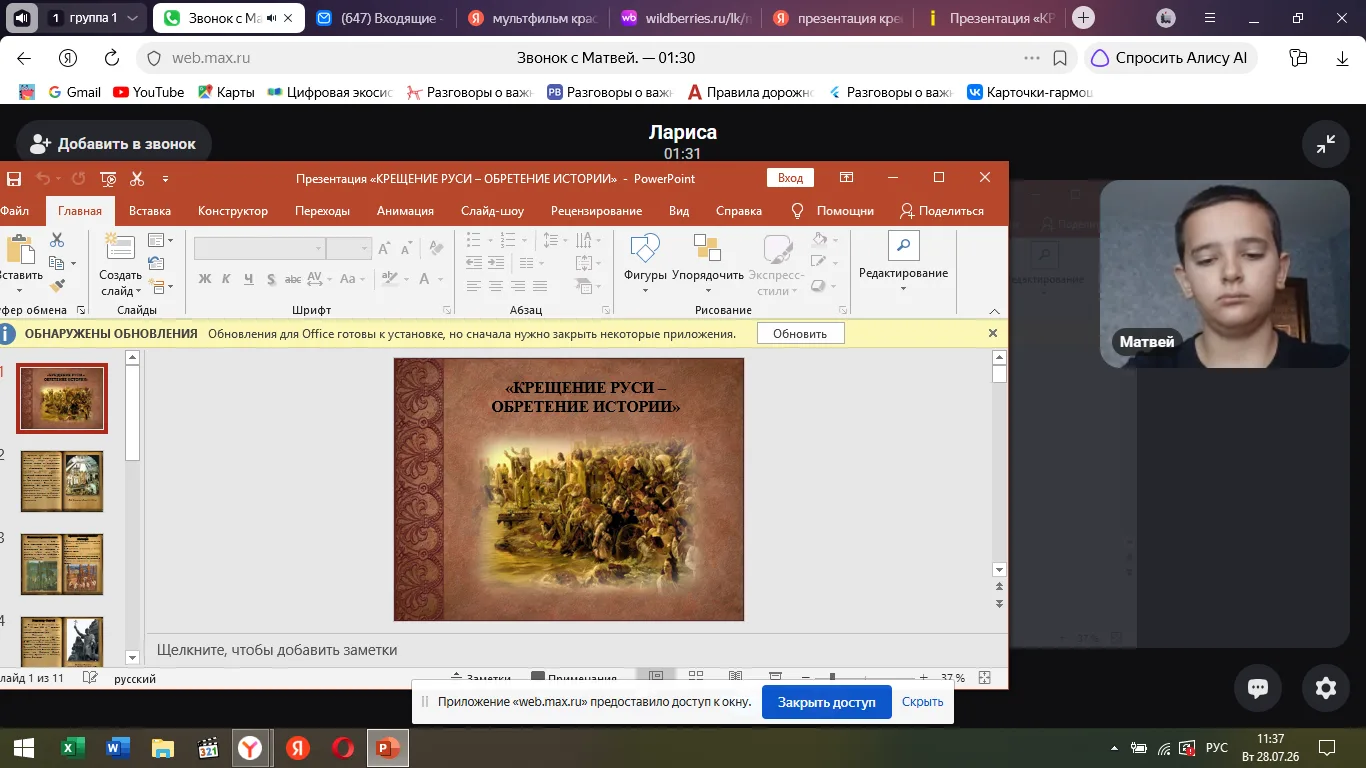Customize the Quick Access Toolbar dropdown

click(x=166, y=179)
